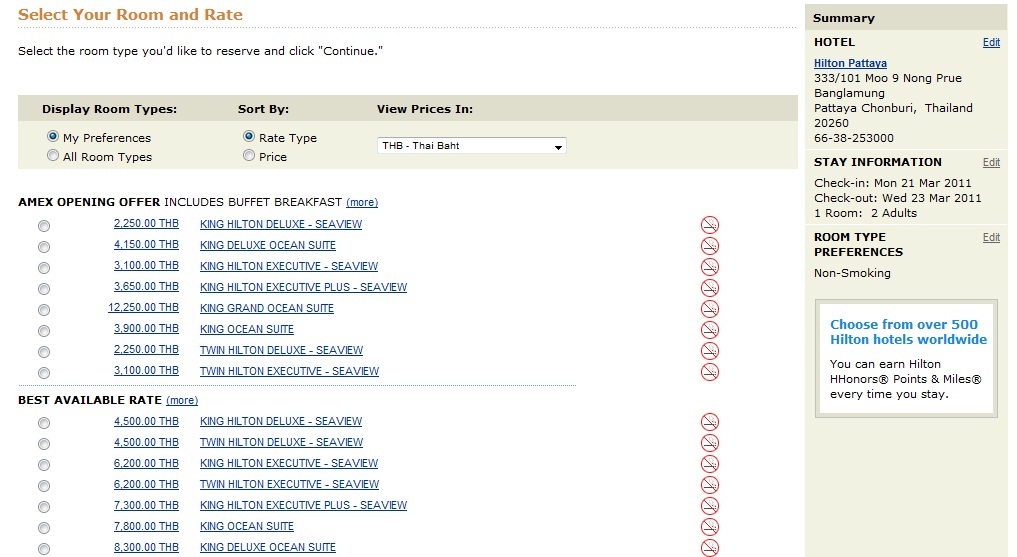
Task: Click non-smoking icon for Best Rate Twin Hilton Executive
Action: pos(710,484)
